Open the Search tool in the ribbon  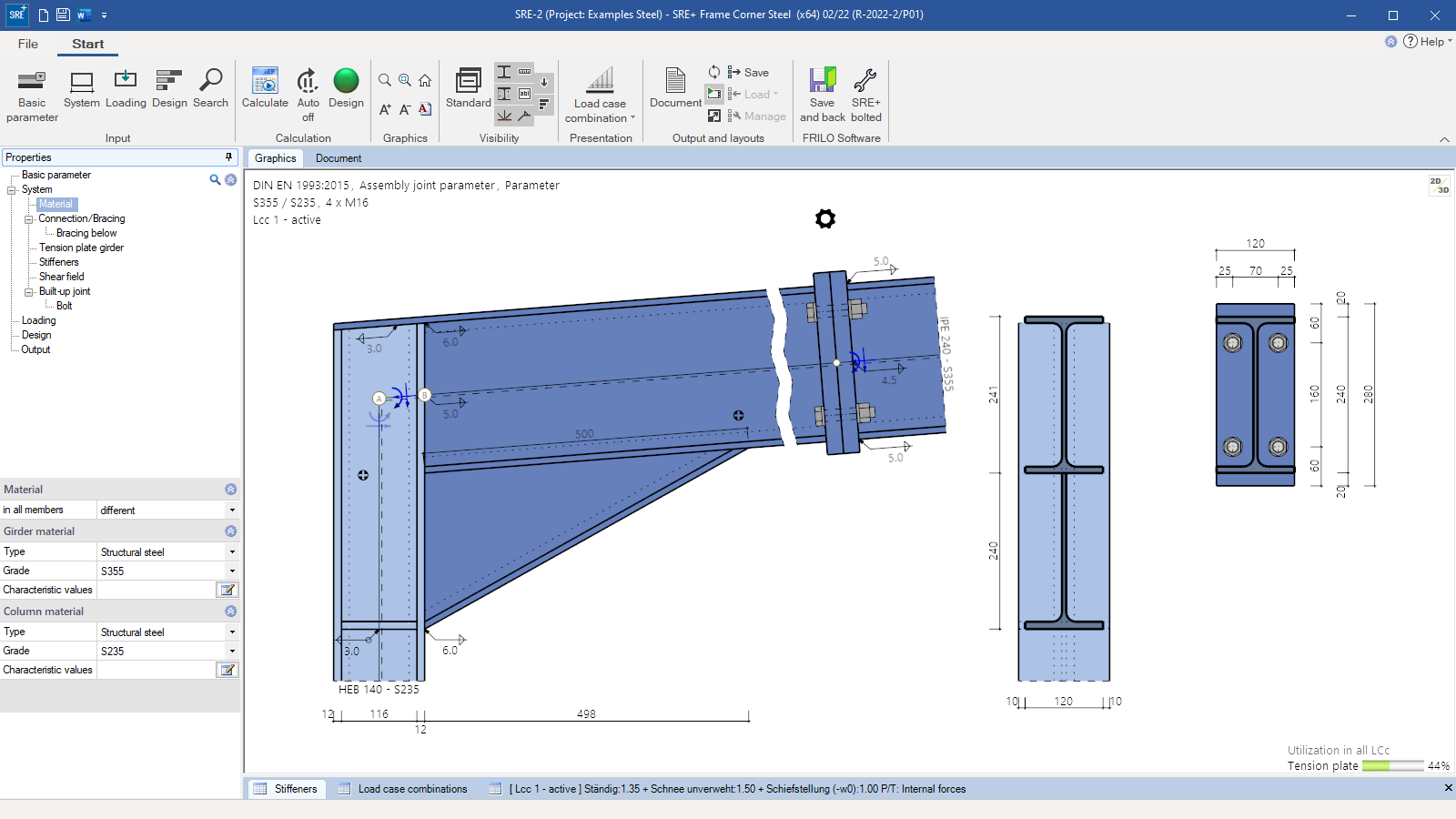coord(210,88)
